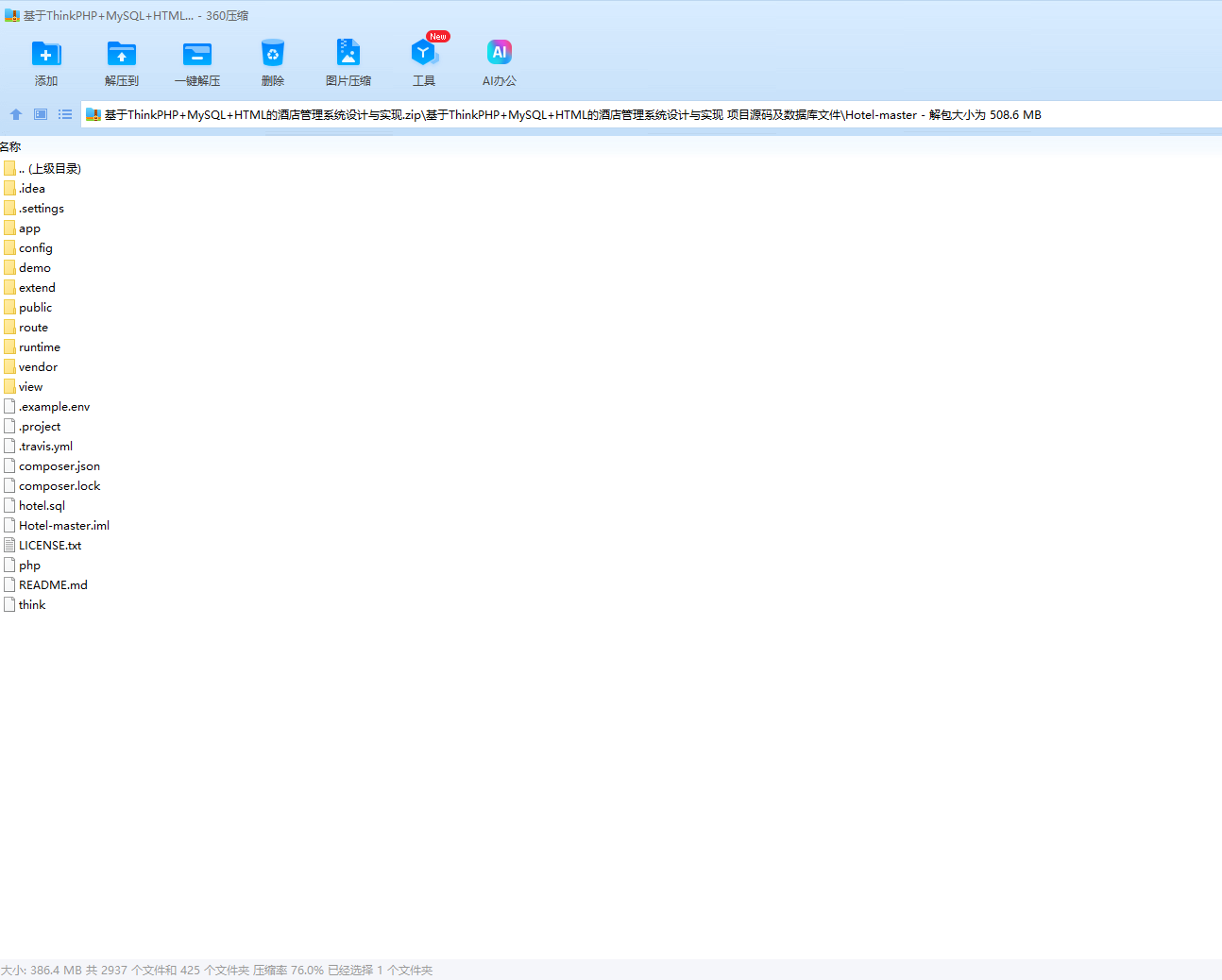Screen dimensions: 1222x980
Task: Select the app folder icon
Action: tap(9, 228)
